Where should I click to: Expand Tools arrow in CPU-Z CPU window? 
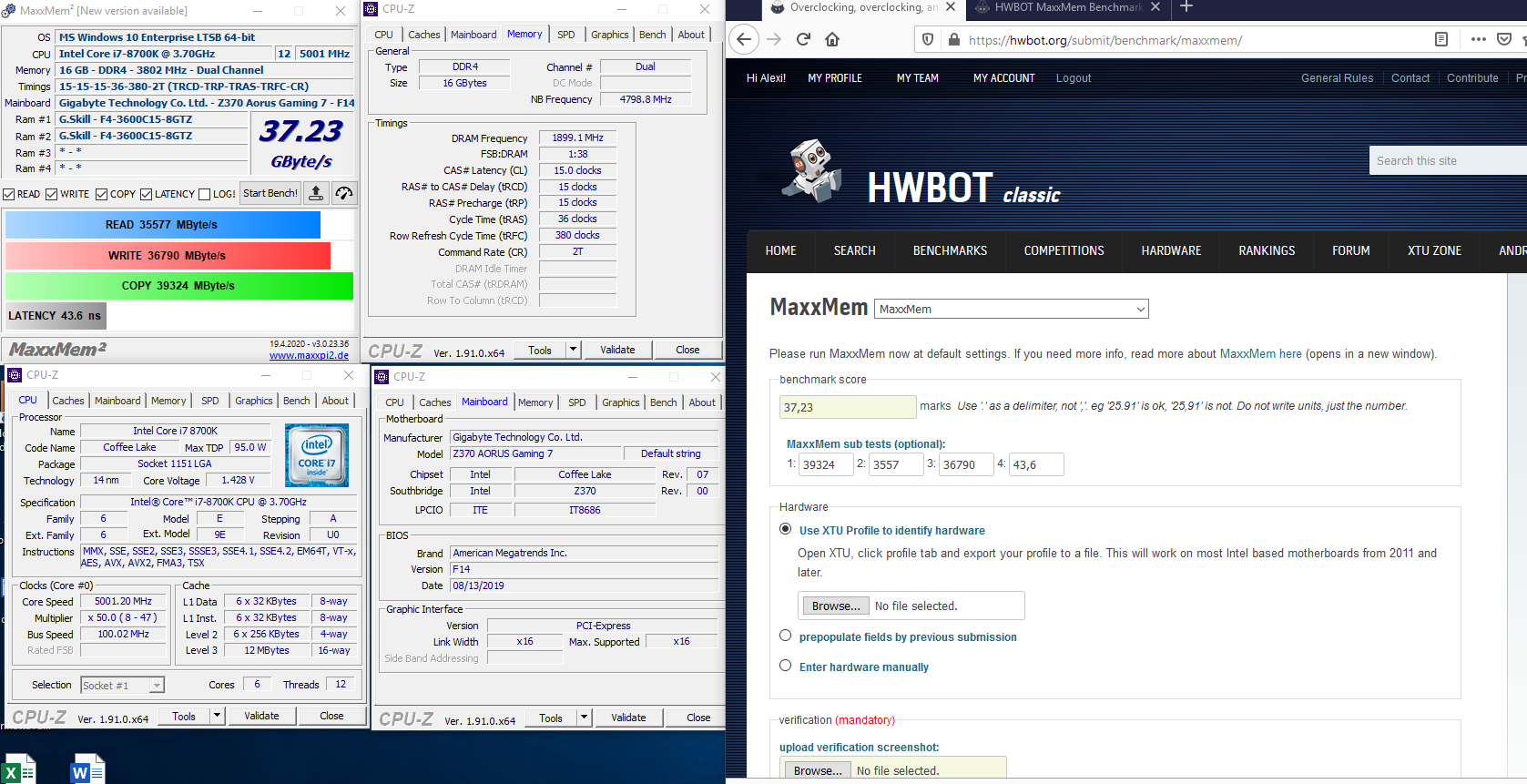coord(217,716)
